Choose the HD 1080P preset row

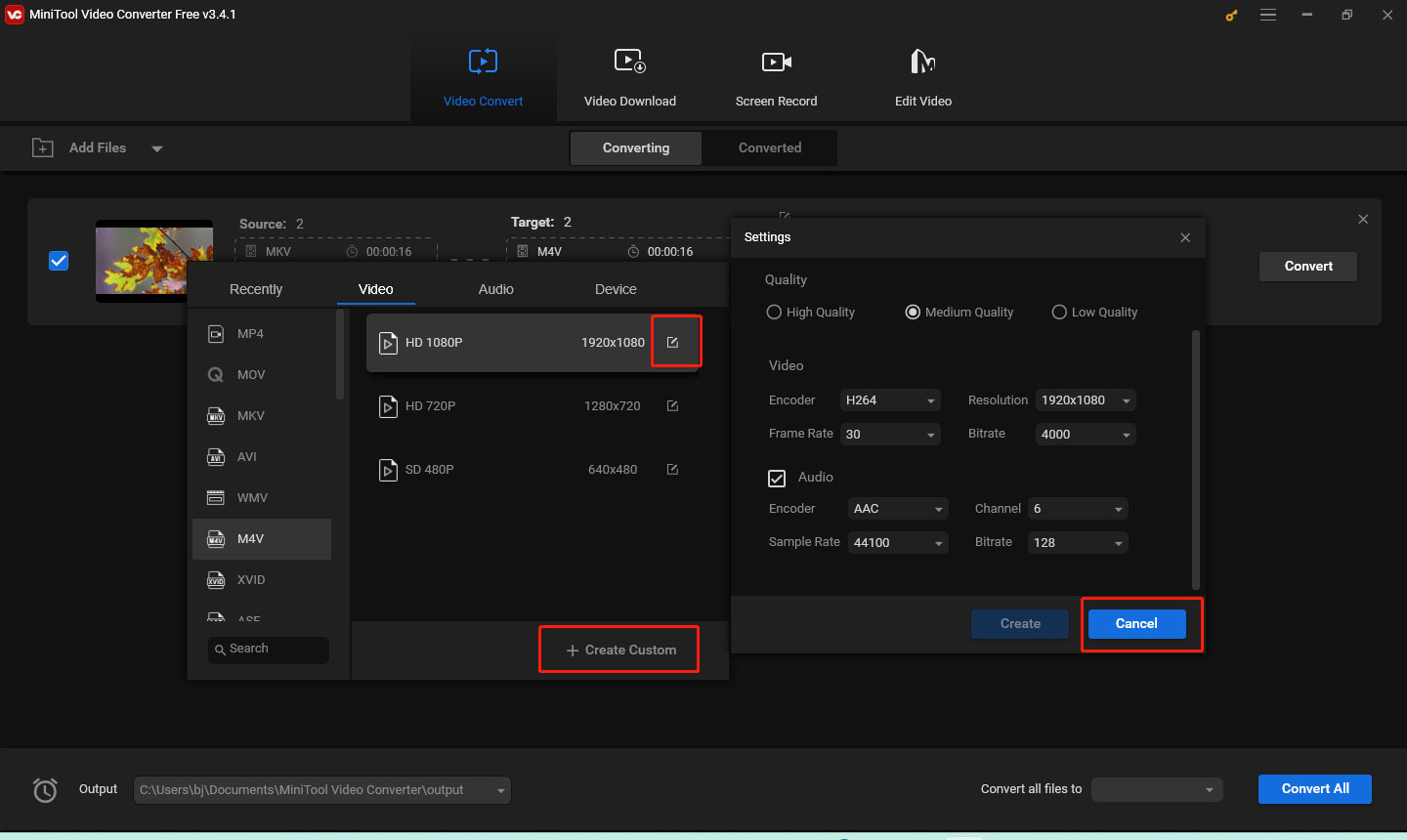(533, 342)
